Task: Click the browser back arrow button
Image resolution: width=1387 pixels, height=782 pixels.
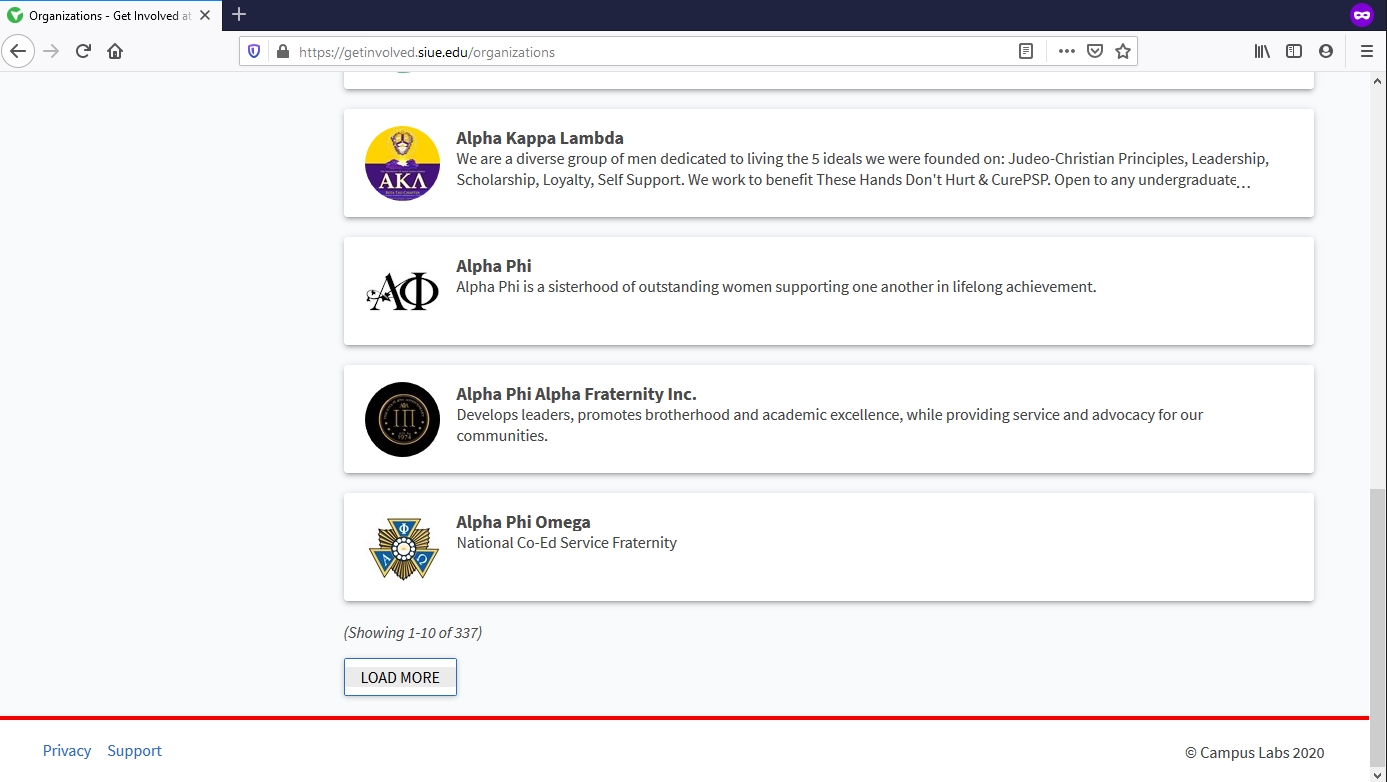Action: point(19,51)
